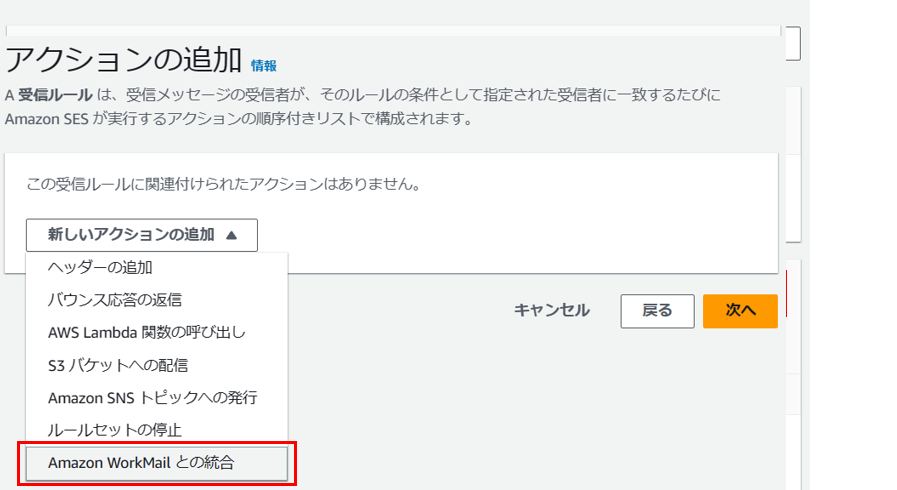Expand the 新しいアクションの追加 dropdown
Image resolution: width=897 pixels, height=490 pixels.
pos(142,235)
